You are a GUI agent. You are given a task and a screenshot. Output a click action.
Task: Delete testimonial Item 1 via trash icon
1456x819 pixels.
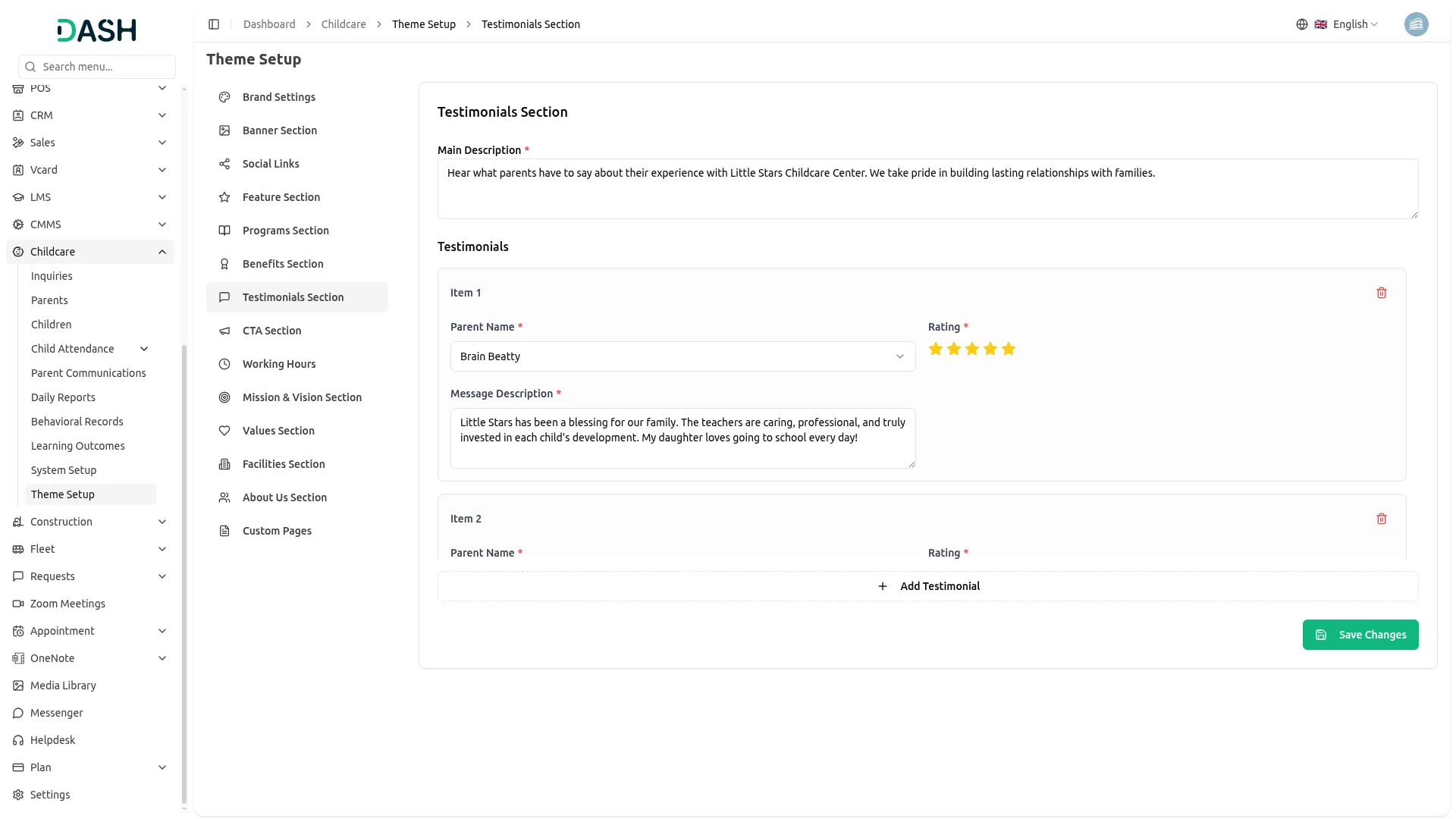pyautogui.click(x=1381, y=293)
